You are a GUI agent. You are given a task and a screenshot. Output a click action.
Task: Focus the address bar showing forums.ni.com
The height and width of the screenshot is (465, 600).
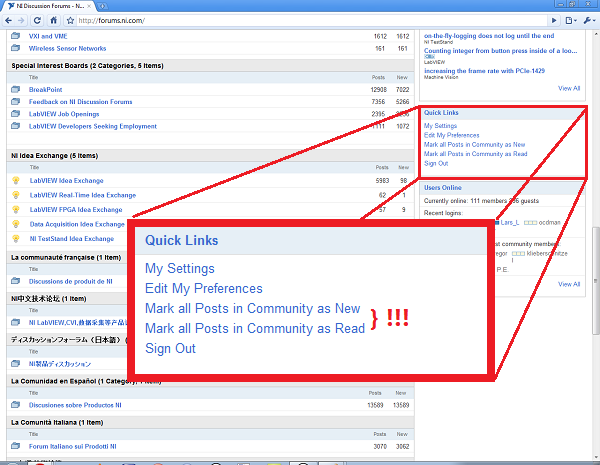click(311, 20)
